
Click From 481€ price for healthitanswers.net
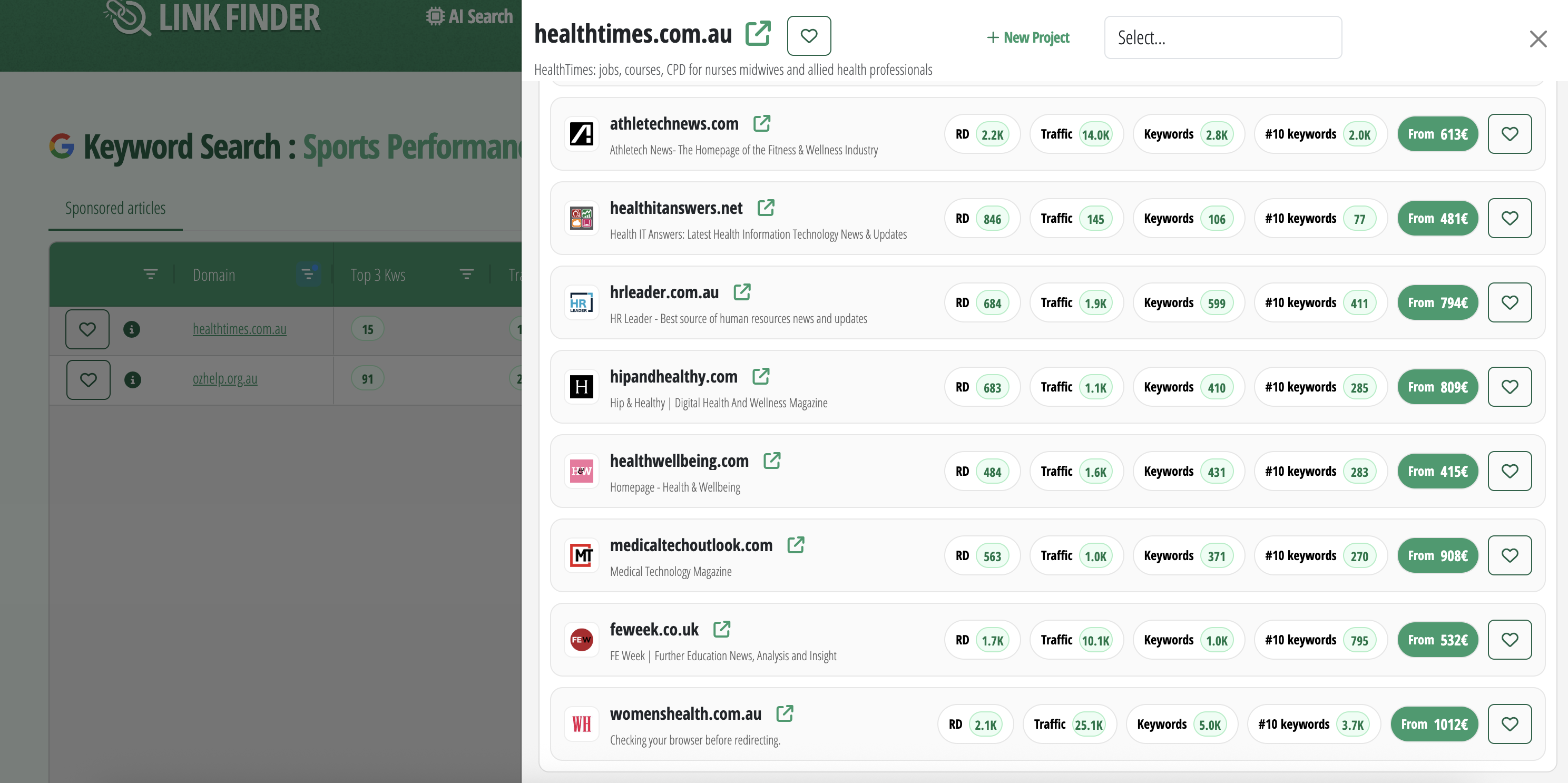[x=1438, y=218]
